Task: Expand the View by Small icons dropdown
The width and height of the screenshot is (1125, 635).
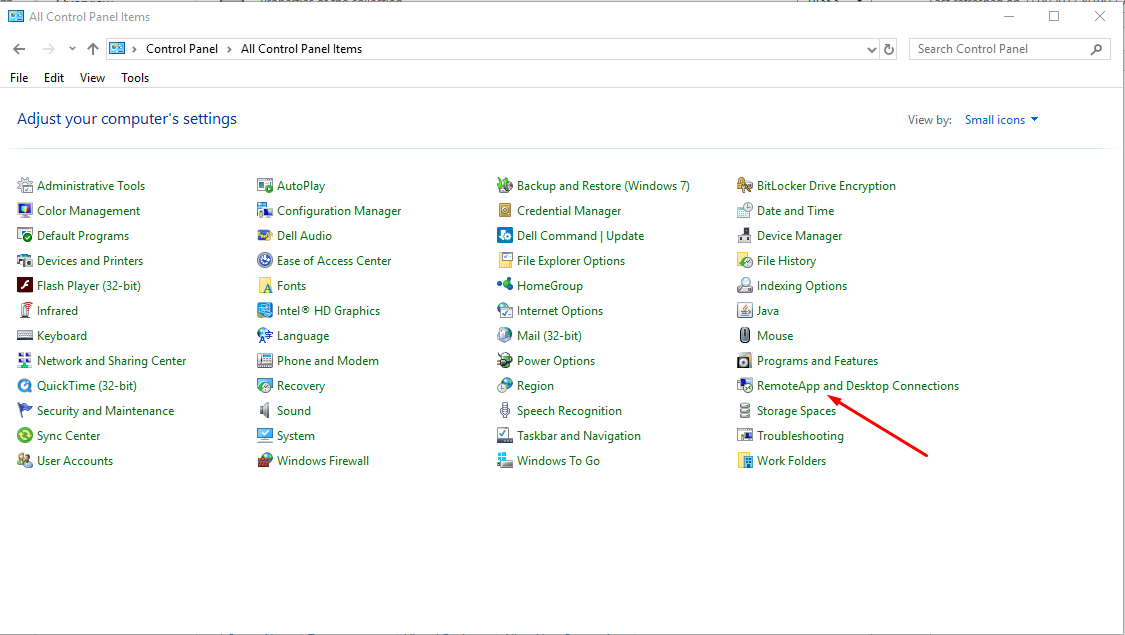Action: [x=1001, y=120]
